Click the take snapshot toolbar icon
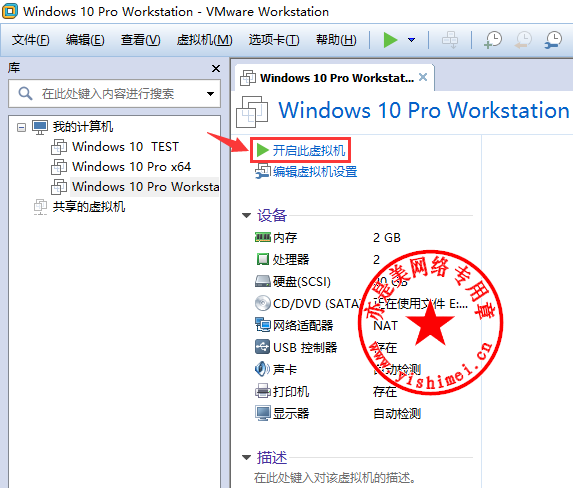Screen dimensions: 573x488 coord(493,39)
